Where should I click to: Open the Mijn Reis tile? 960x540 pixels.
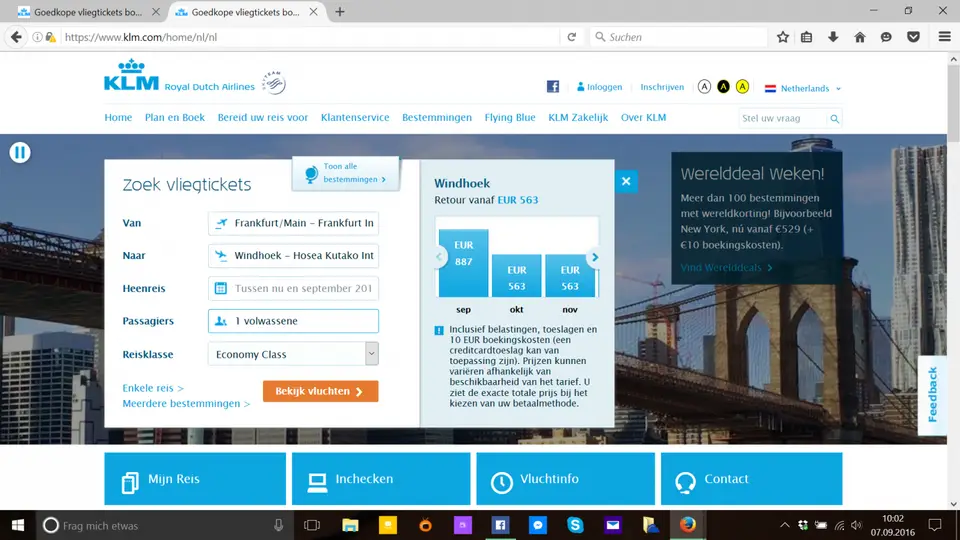(x=195, y=479)
